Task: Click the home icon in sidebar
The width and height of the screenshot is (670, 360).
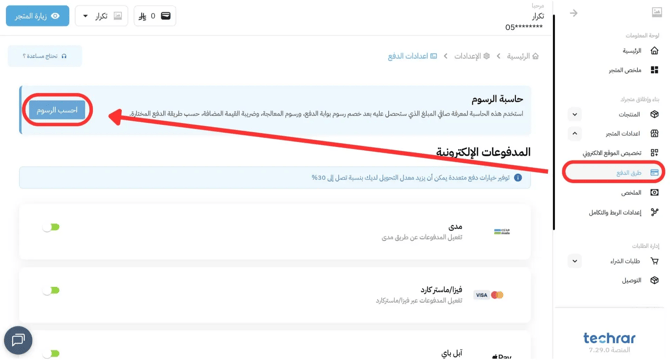Action: (x=654, y=51)
